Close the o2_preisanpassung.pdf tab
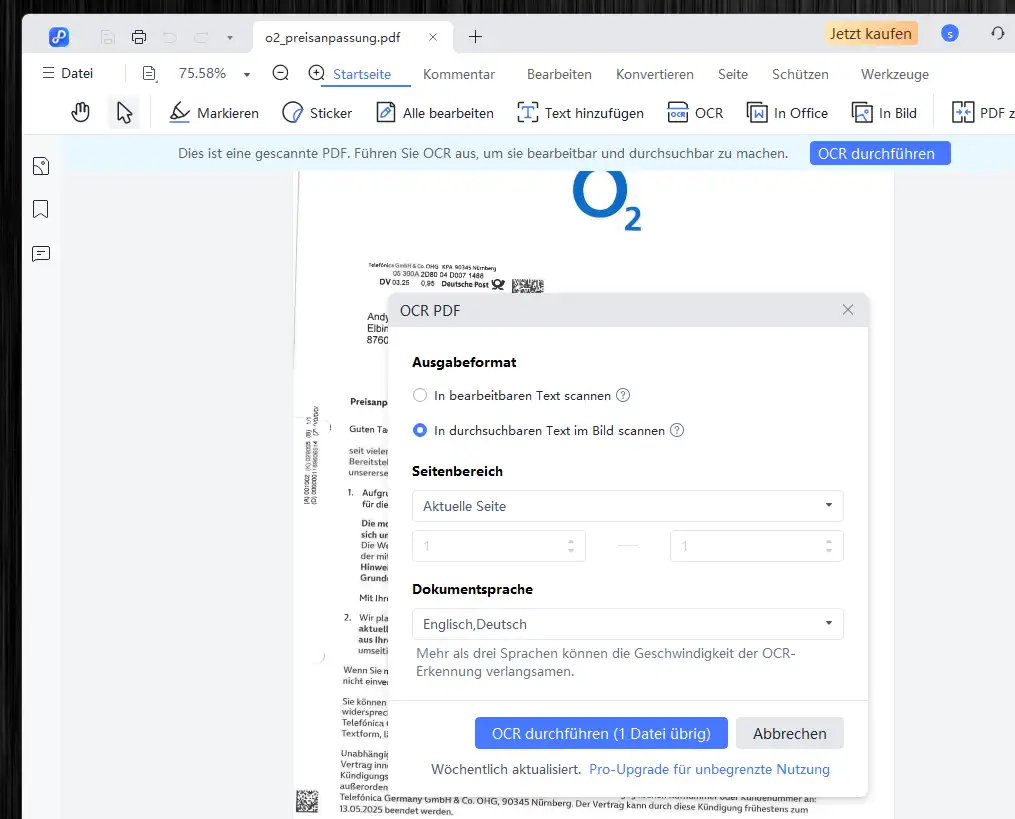This screenshot has height=819, width=1015. pyautogui.click(x=433, y=37)
